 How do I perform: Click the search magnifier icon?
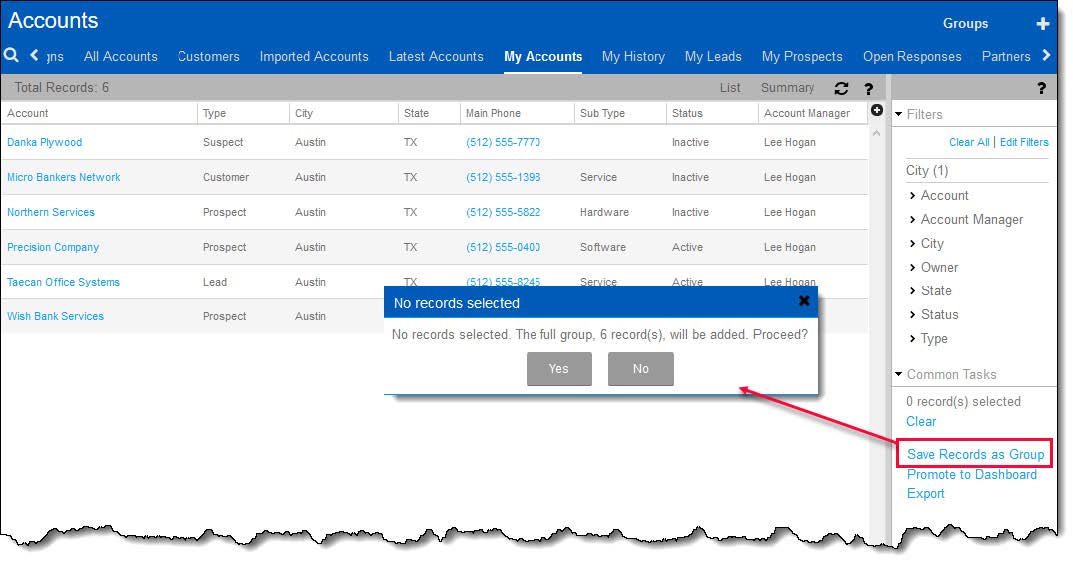coord(12,56)
